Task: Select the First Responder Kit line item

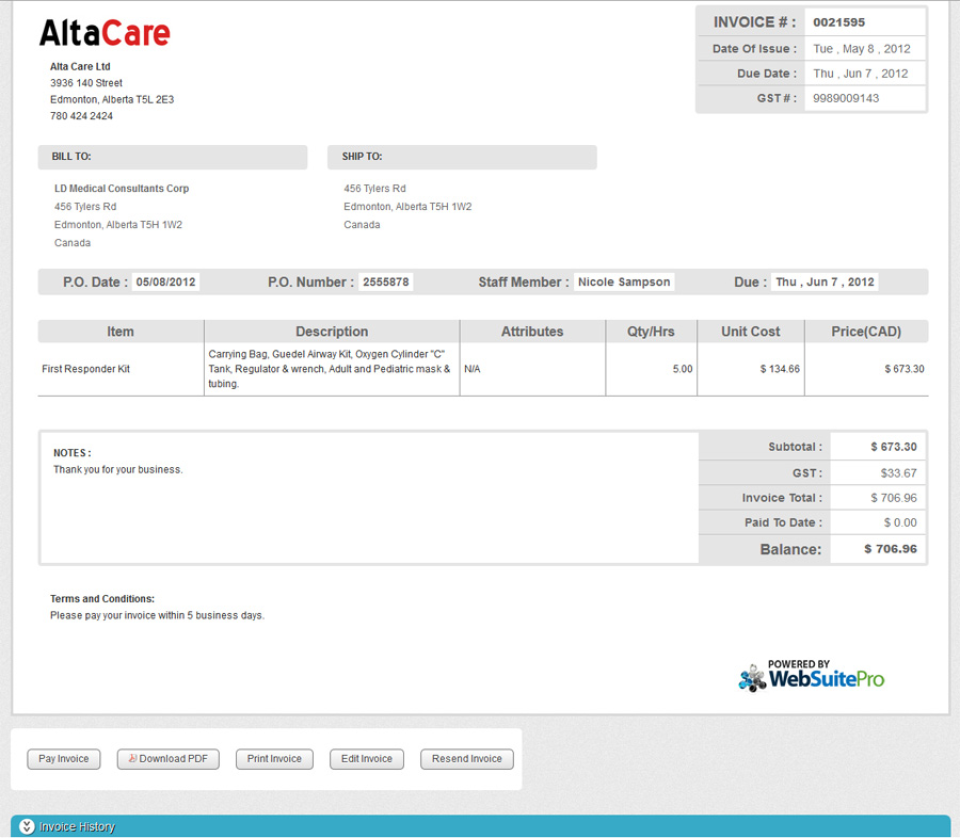Action: [85, 368]
